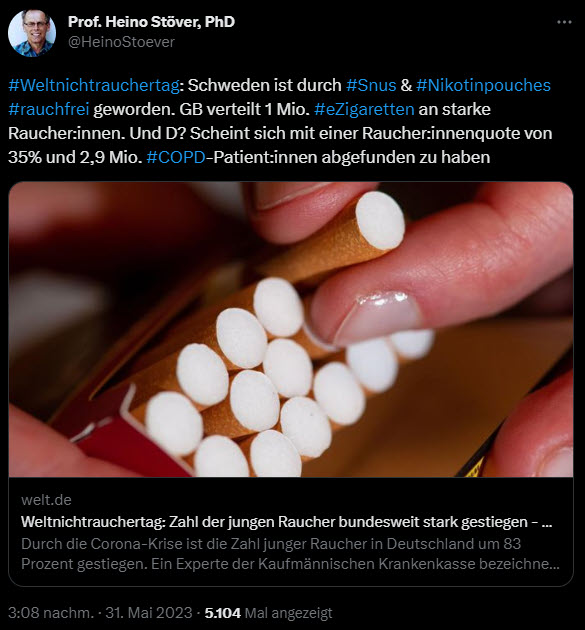Open the #Nikotinpouches hashtag
Image resolution: width=585 pixels, height=630 pixels.
tap(483, 85)
